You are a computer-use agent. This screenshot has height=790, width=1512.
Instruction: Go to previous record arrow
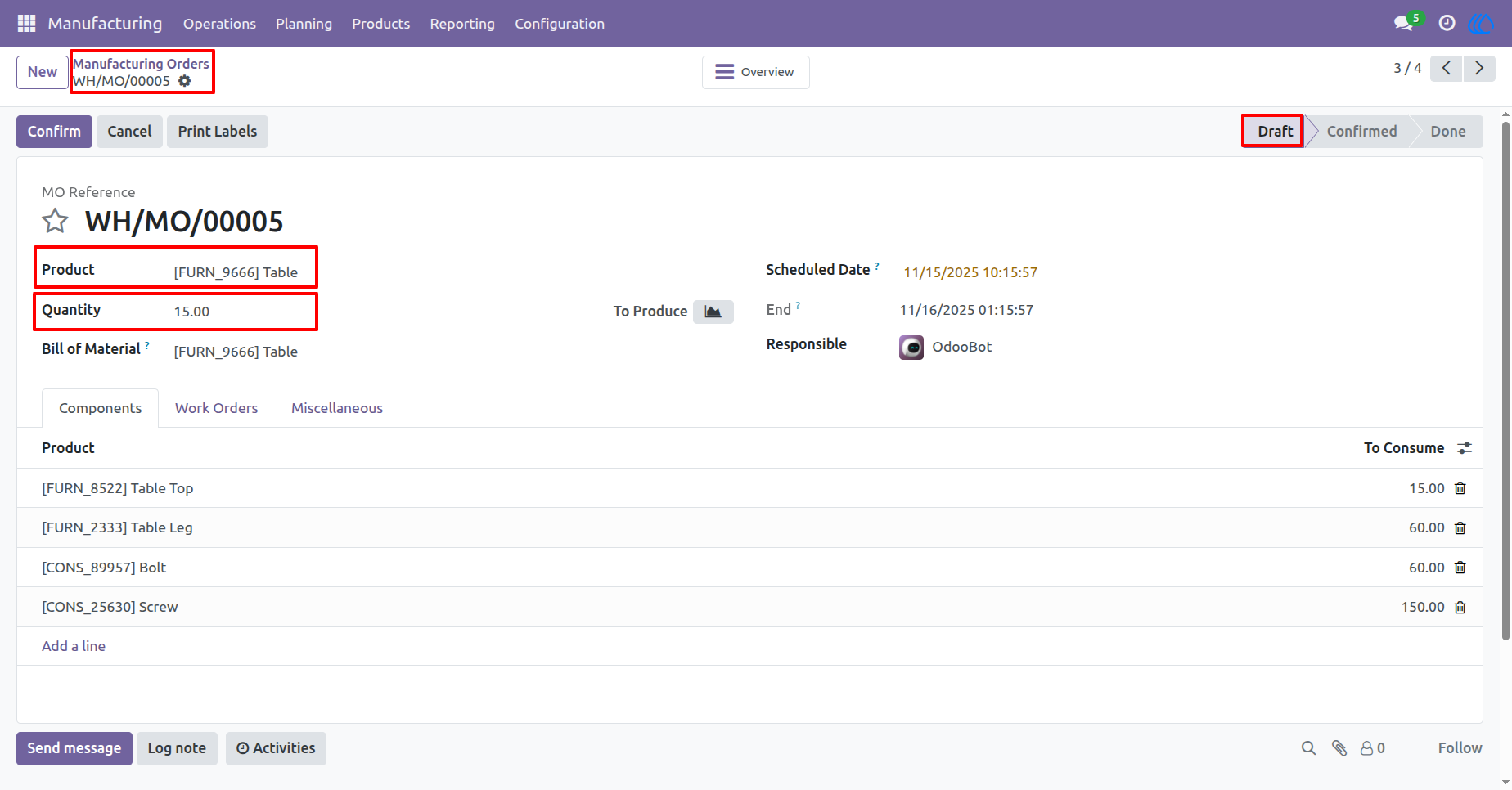point(1447,68)
